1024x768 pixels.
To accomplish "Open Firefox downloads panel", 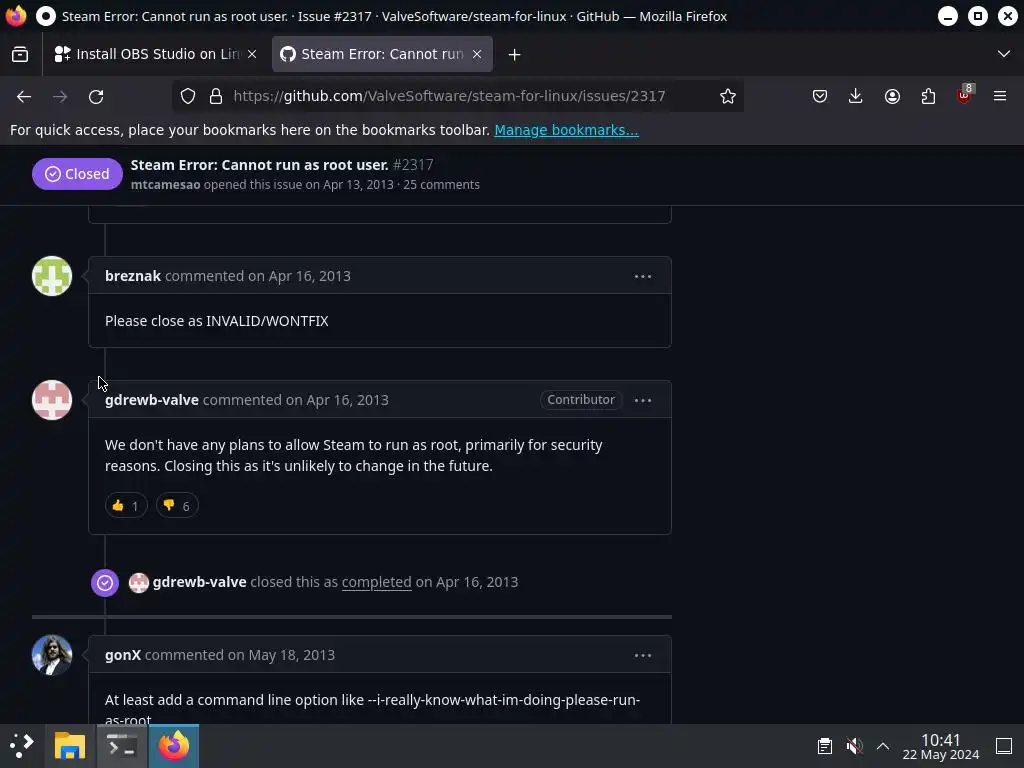I will point(856,97).
